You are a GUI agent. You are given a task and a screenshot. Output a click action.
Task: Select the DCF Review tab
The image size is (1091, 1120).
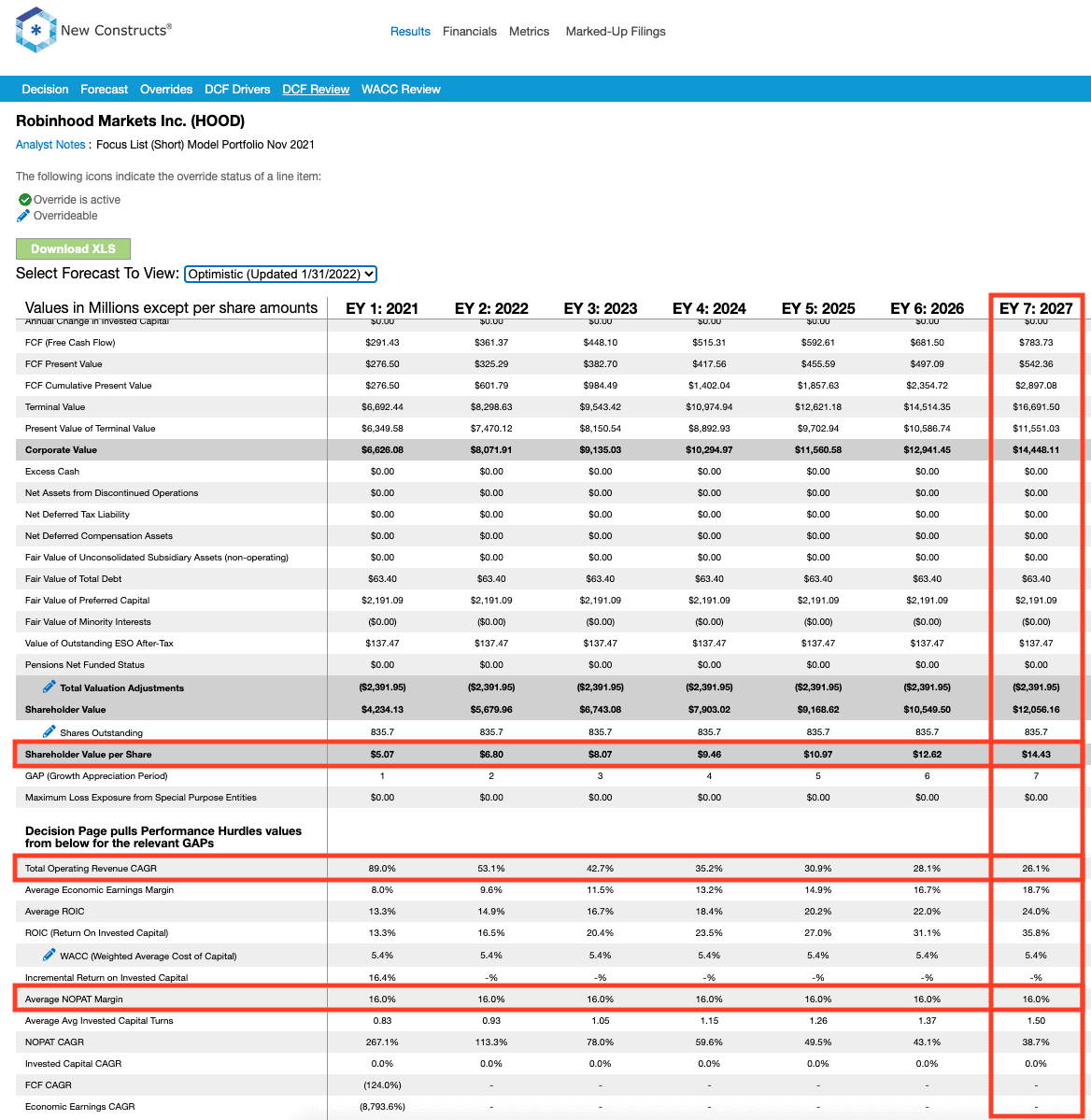point(316,90)
